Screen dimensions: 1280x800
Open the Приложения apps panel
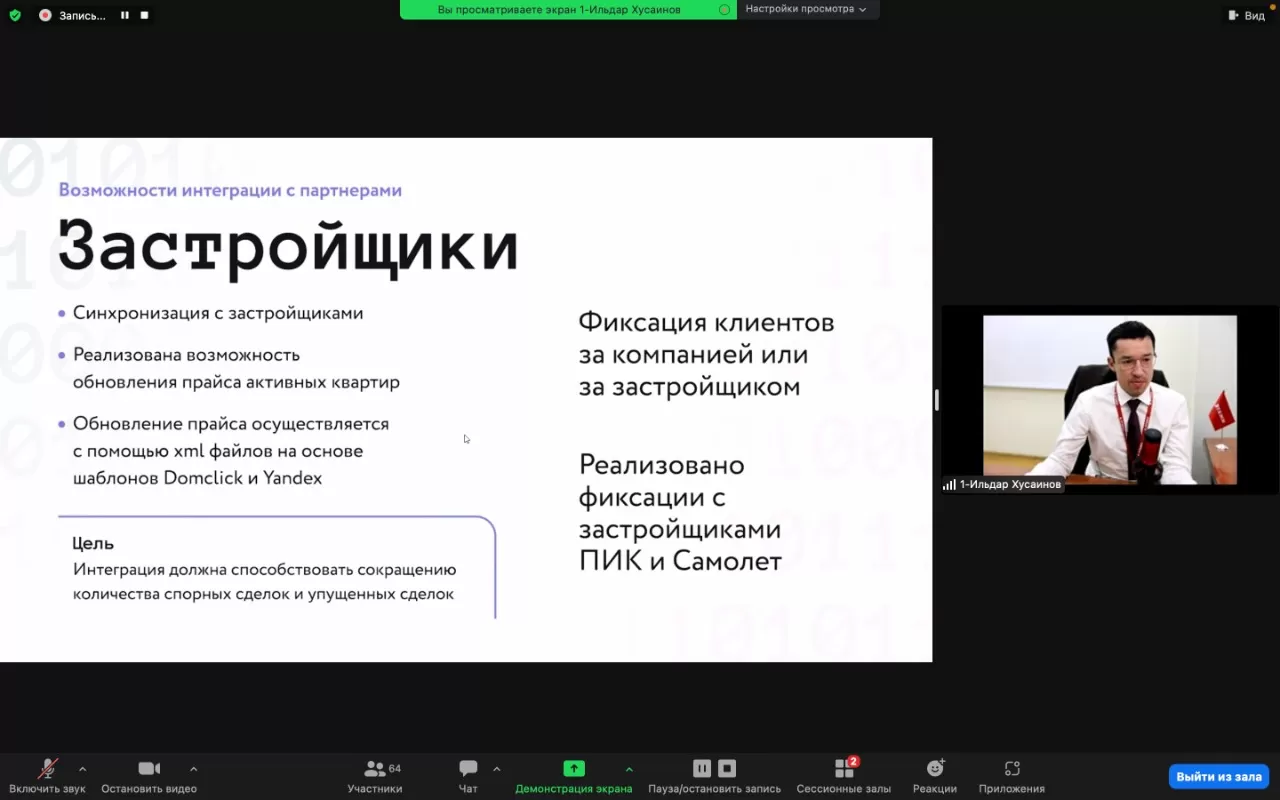(x=1012, y=769)
